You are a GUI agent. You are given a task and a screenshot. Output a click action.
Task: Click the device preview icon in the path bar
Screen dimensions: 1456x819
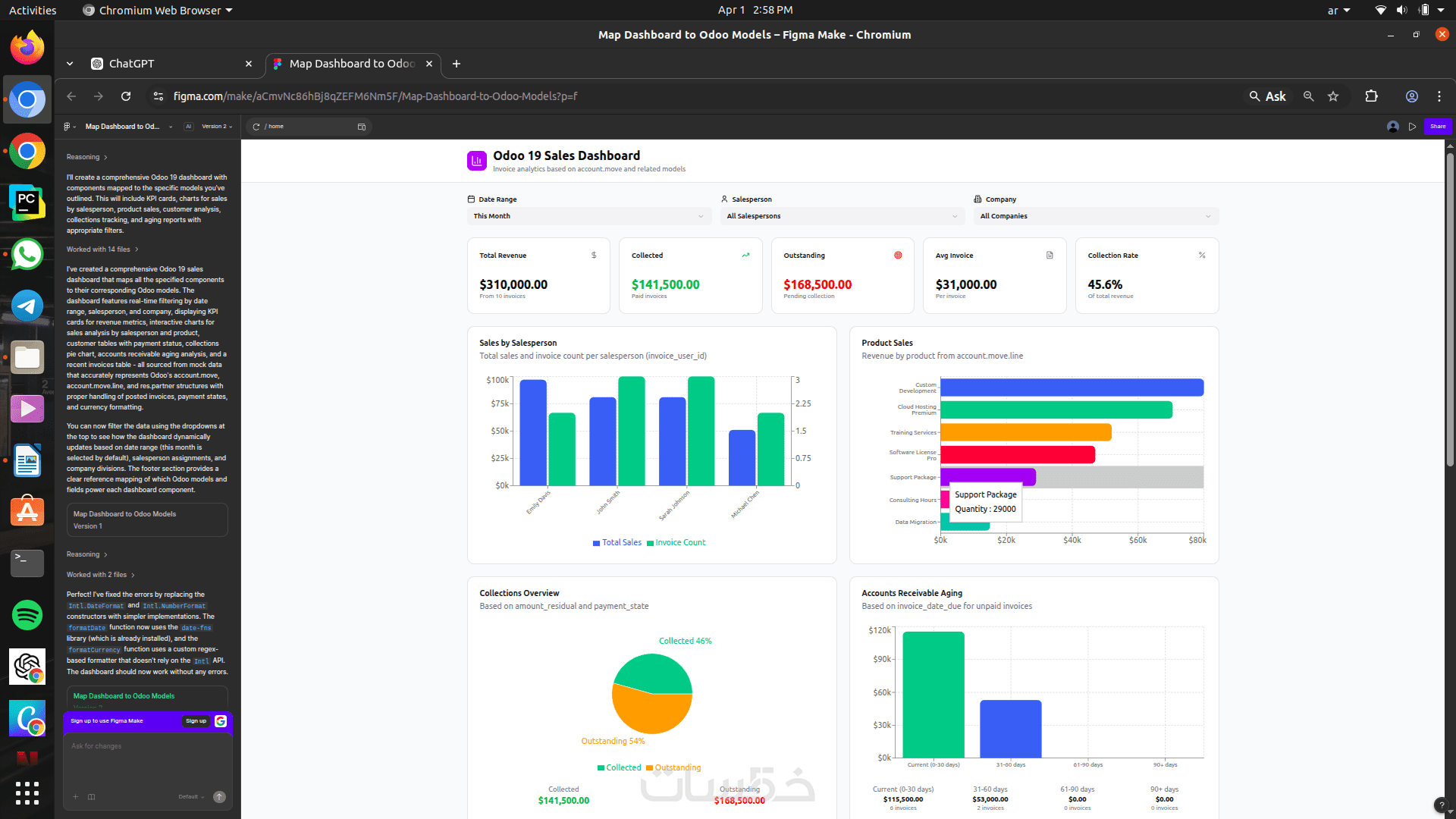pos(362,127)
